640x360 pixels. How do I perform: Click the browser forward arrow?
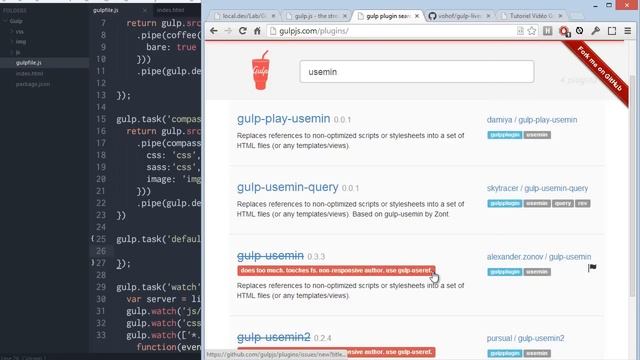pos(228,31)
